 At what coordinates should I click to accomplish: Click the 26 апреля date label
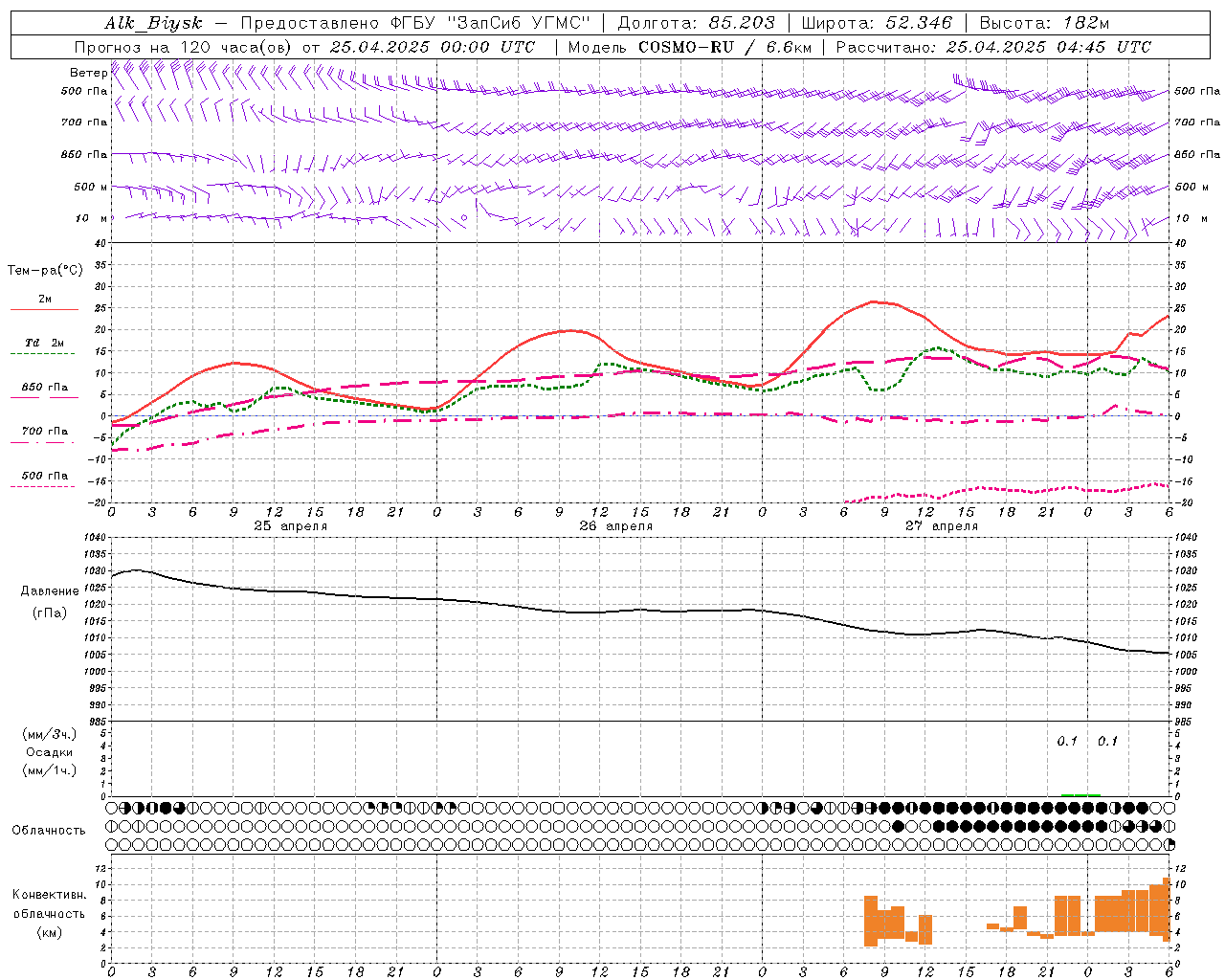[615, 525]
